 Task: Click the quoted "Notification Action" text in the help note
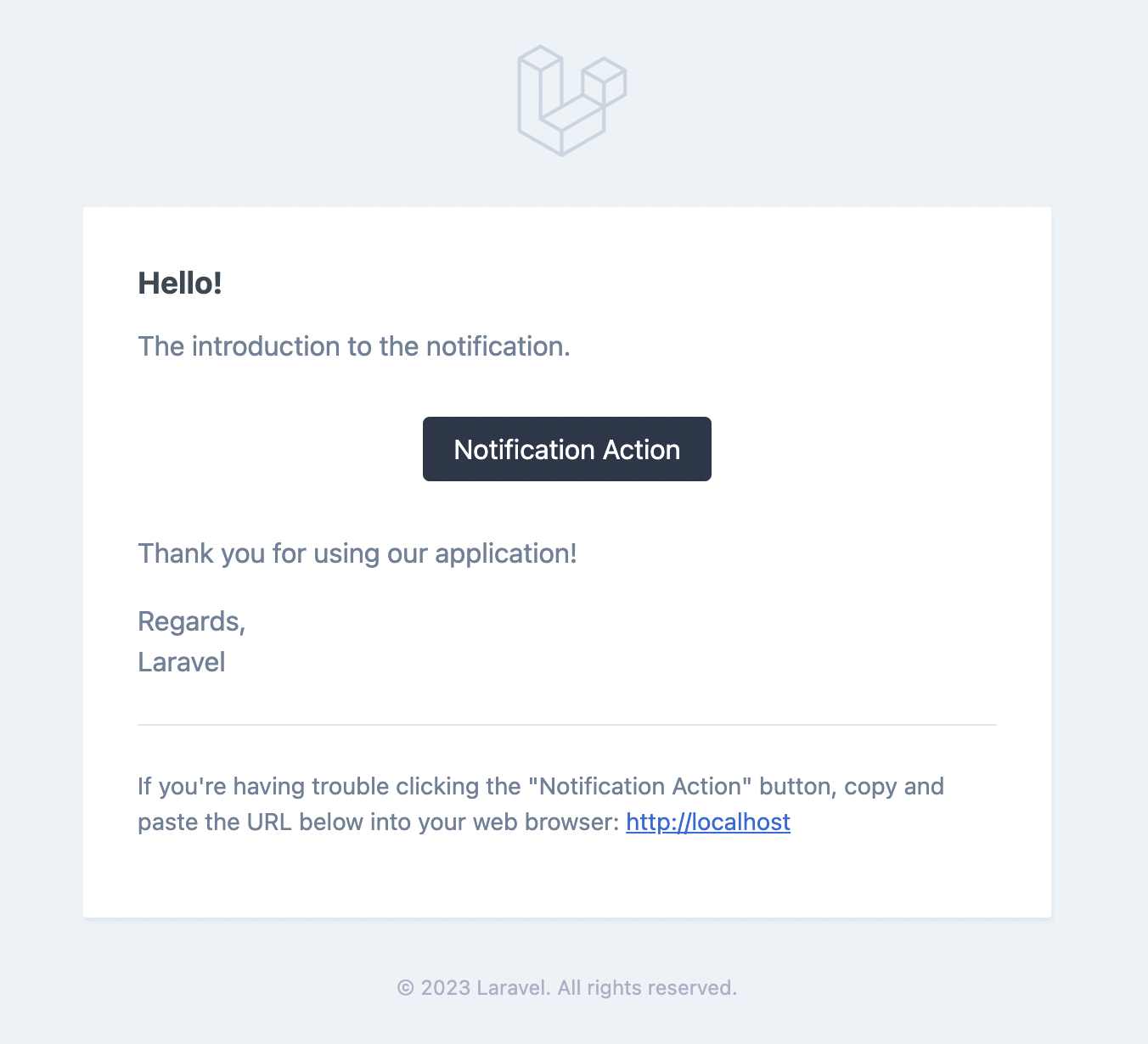pos(640,786)
